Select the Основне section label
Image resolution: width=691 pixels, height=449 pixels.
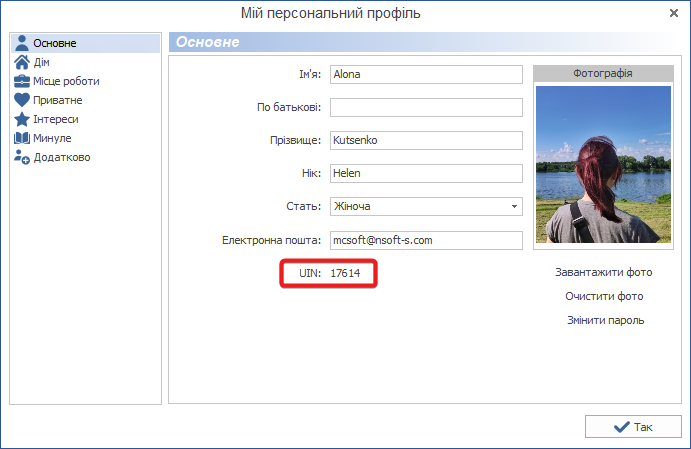click(x=55, y=43)
